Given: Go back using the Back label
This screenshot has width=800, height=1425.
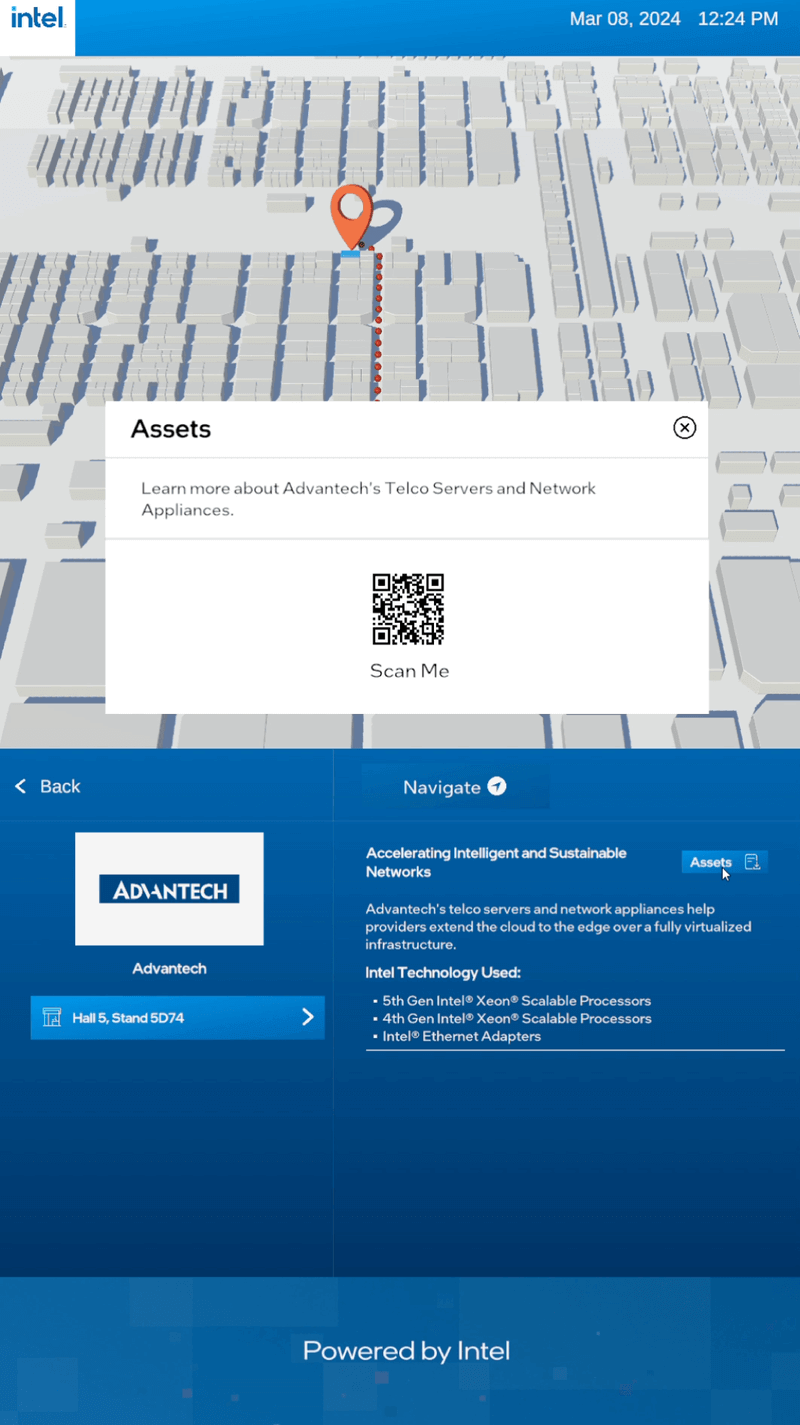Looking at the screenshot, I should (60, 787).
